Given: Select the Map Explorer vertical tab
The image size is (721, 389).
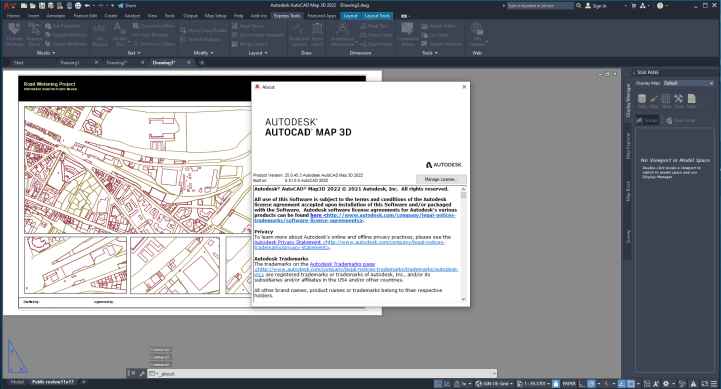Looking at the screenshot, I should coord(628,146).
